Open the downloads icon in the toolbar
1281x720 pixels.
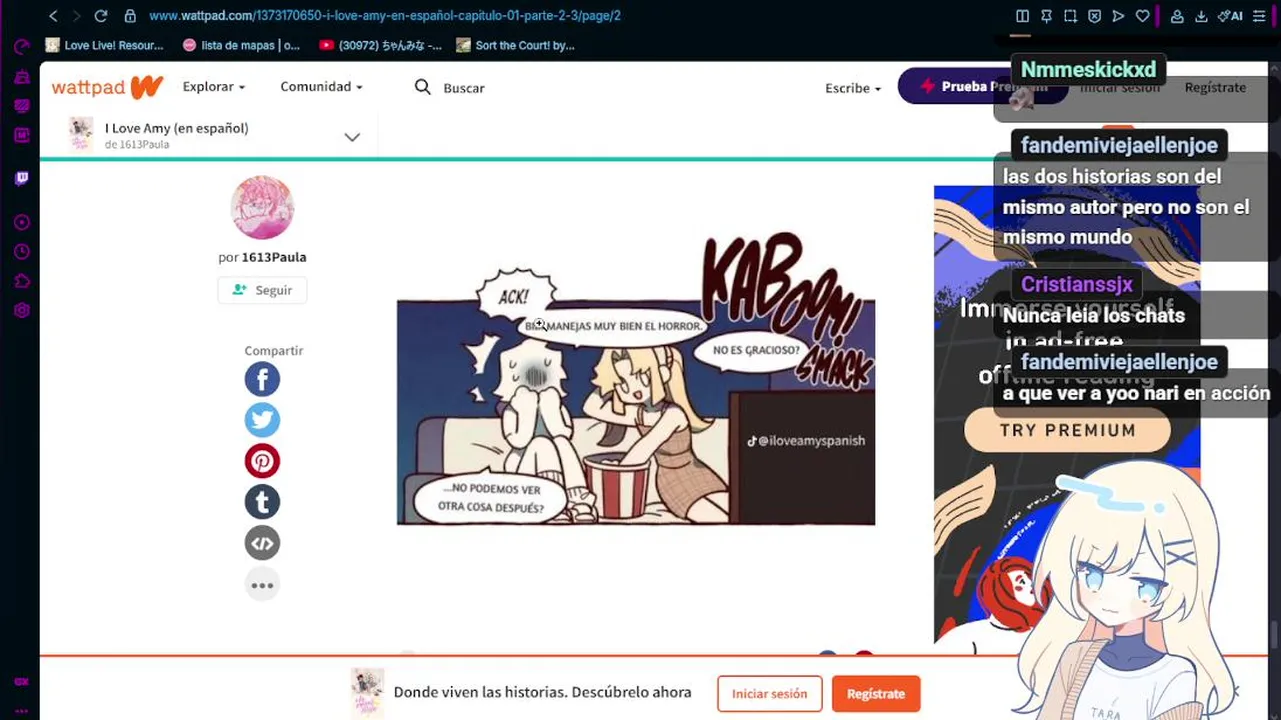(x=1201, y=16)
